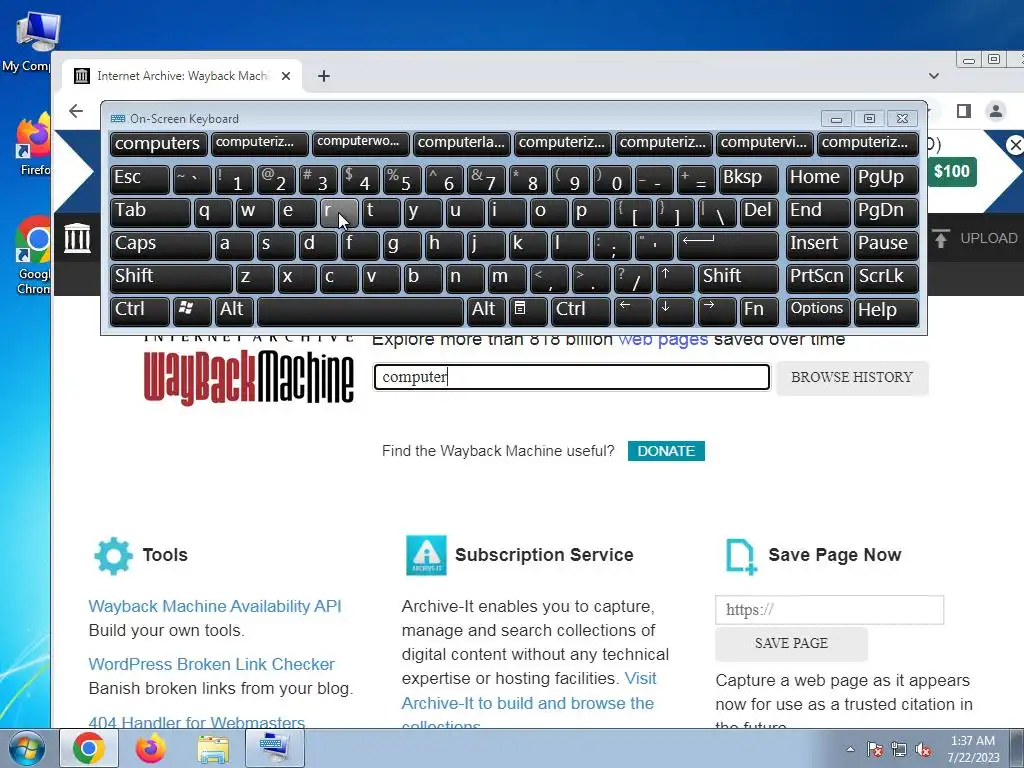This screenshot has width=1024, height=768.
Task: Open a new browser tab
Action: (x=324, y=76)
